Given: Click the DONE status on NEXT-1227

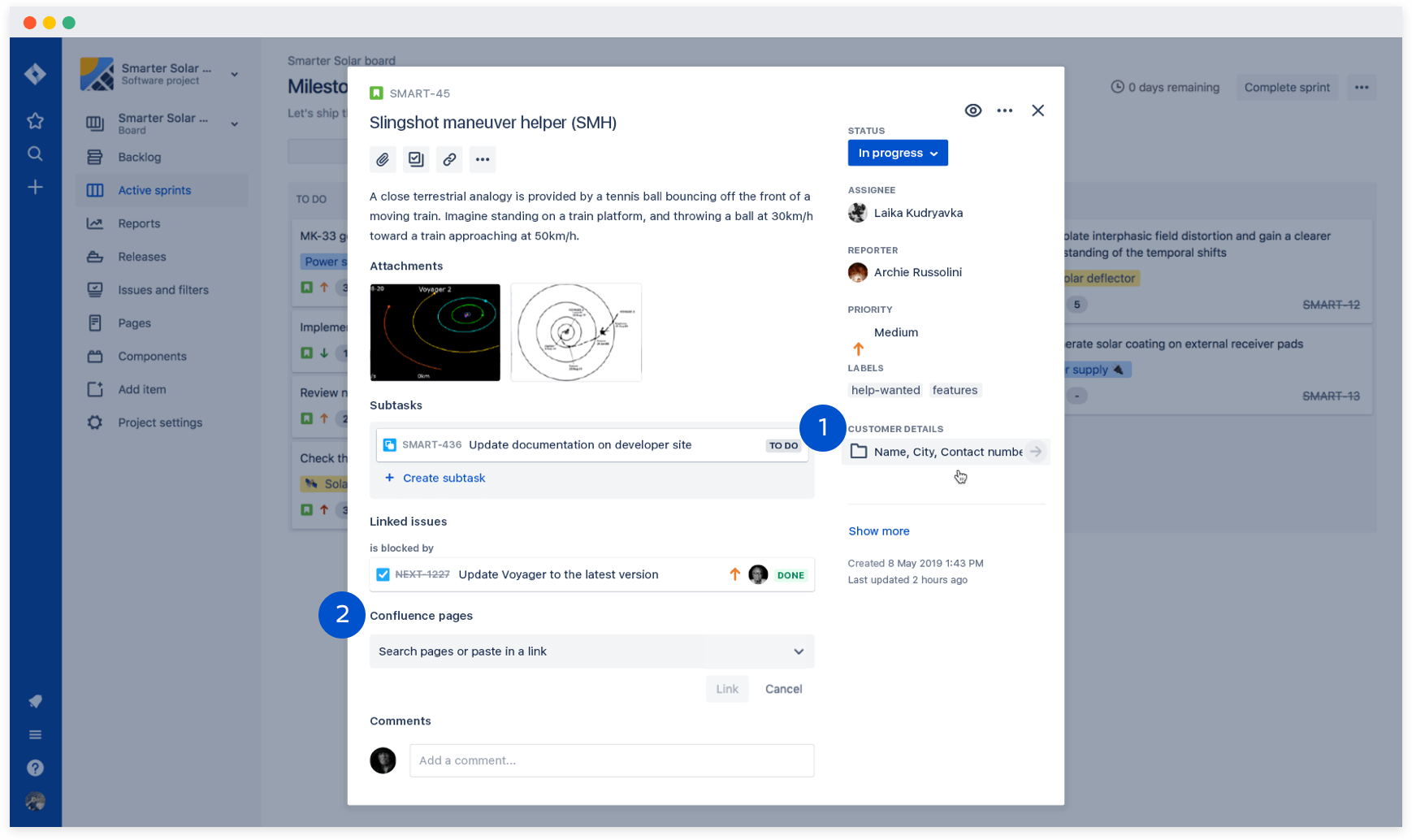Looking at the screenshot, I should (790, 575).
